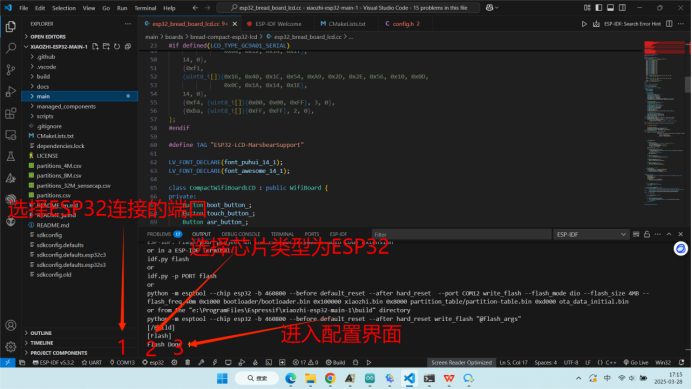Viewport: 692px width, 389px height.
Task: Open the Accounts menu in the activity bar
Action: pos(11,325)
